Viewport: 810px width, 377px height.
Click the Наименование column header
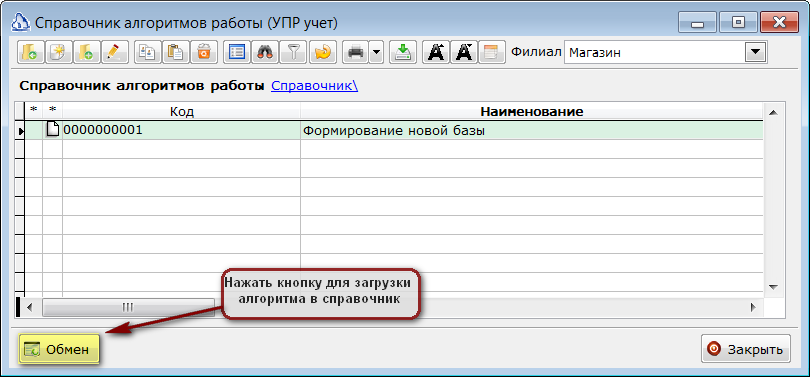pyautogui.click(x=532, y=111)
